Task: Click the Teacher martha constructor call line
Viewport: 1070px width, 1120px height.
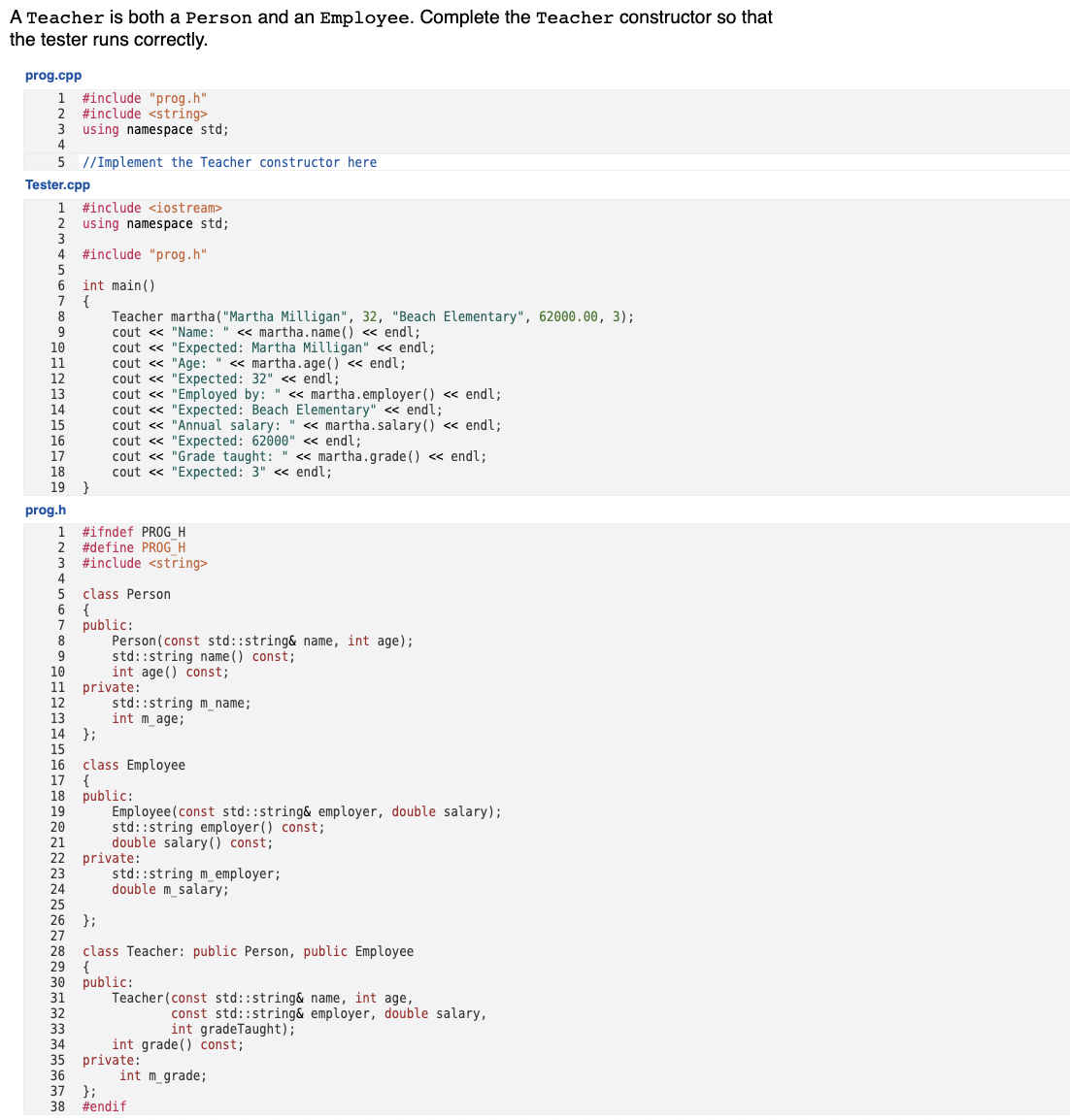Action: point(374,316)
